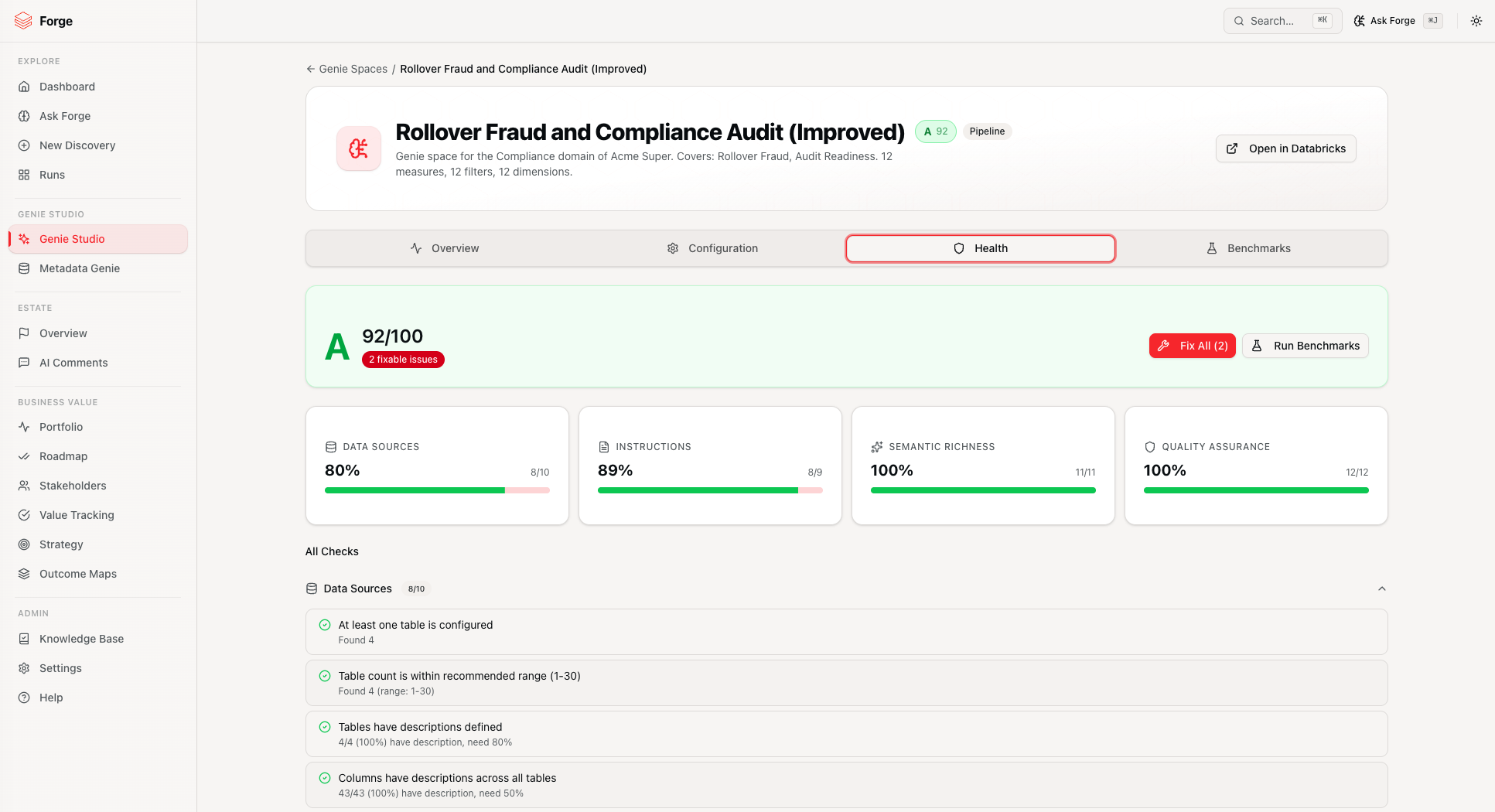Collapse the Data Sources checks section
The width and height of the screenshot is (1495, 812).
point(1381,589)
